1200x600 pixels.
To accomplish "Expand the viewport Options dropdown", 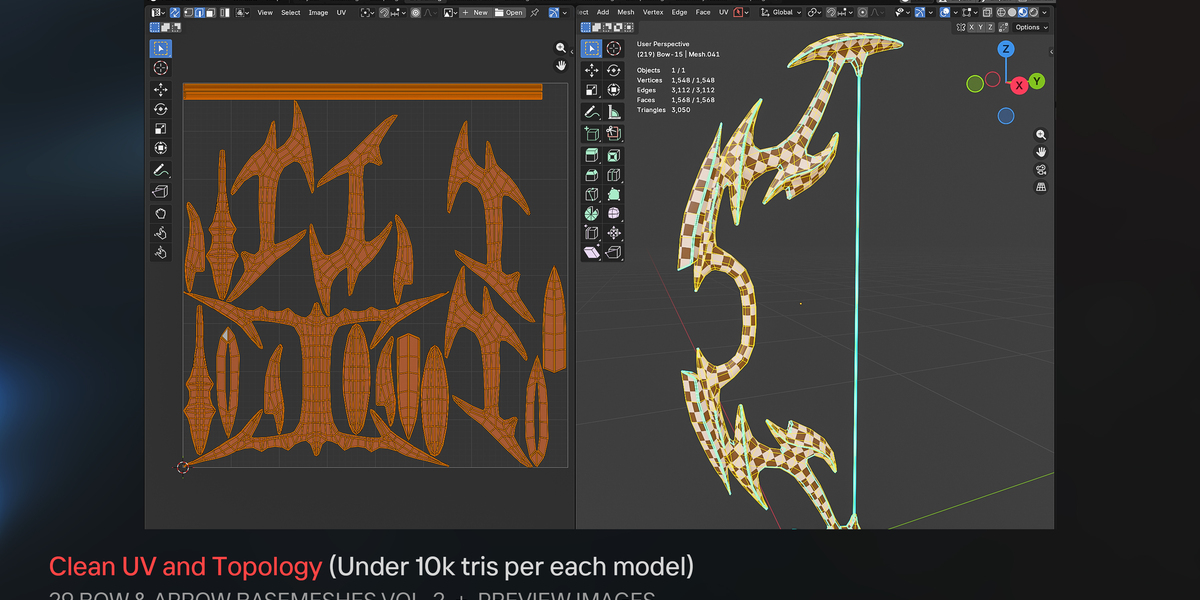I will (1032, 27).
